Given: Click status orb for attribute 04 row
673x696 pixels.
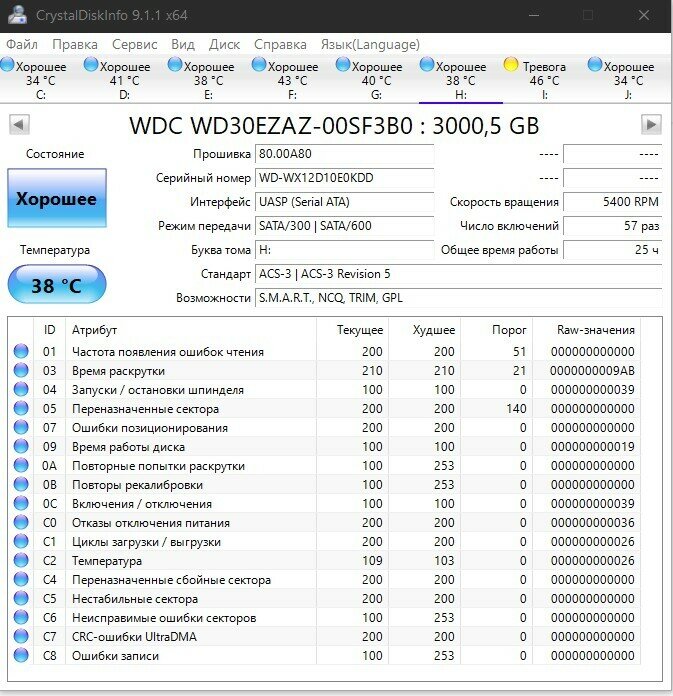Looking at the screenshot, I should 21,389.
